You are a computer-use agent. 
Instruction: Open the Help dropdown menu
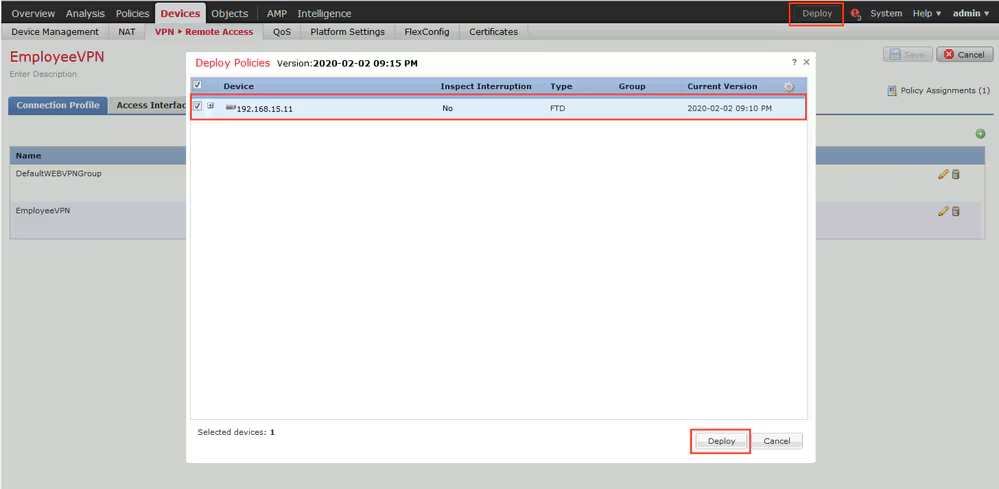point(926,14)
